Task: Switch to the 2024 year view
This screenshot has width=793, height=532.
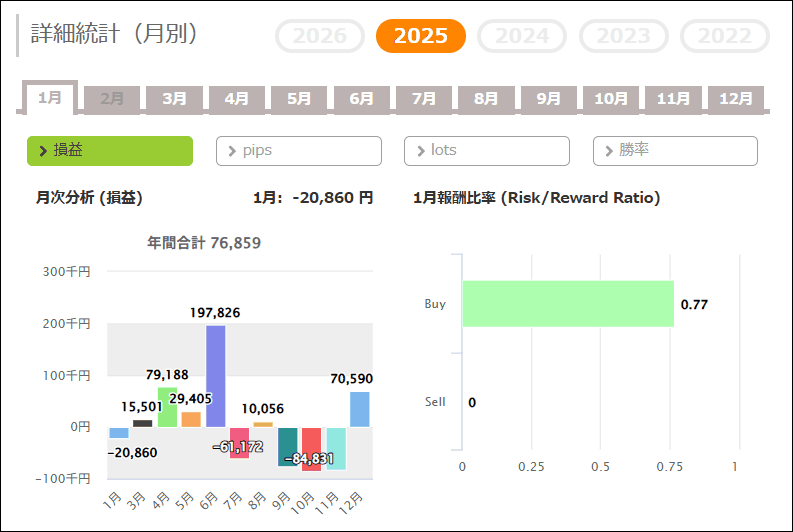Action: [522, 36]
